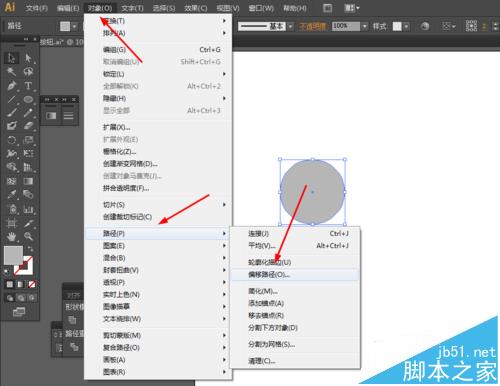Screen dimensions: 500x386
Task: Select the Gradient tool
Action: [x=29, y=181]
